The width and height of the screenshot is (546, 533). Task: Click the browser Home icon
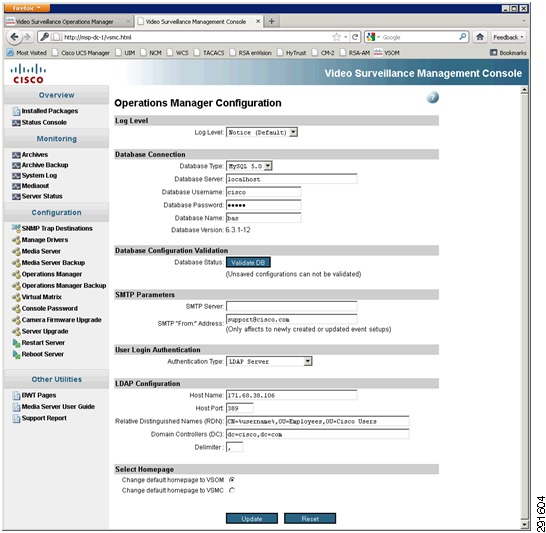pyautogui.click(x=480, y=37)
